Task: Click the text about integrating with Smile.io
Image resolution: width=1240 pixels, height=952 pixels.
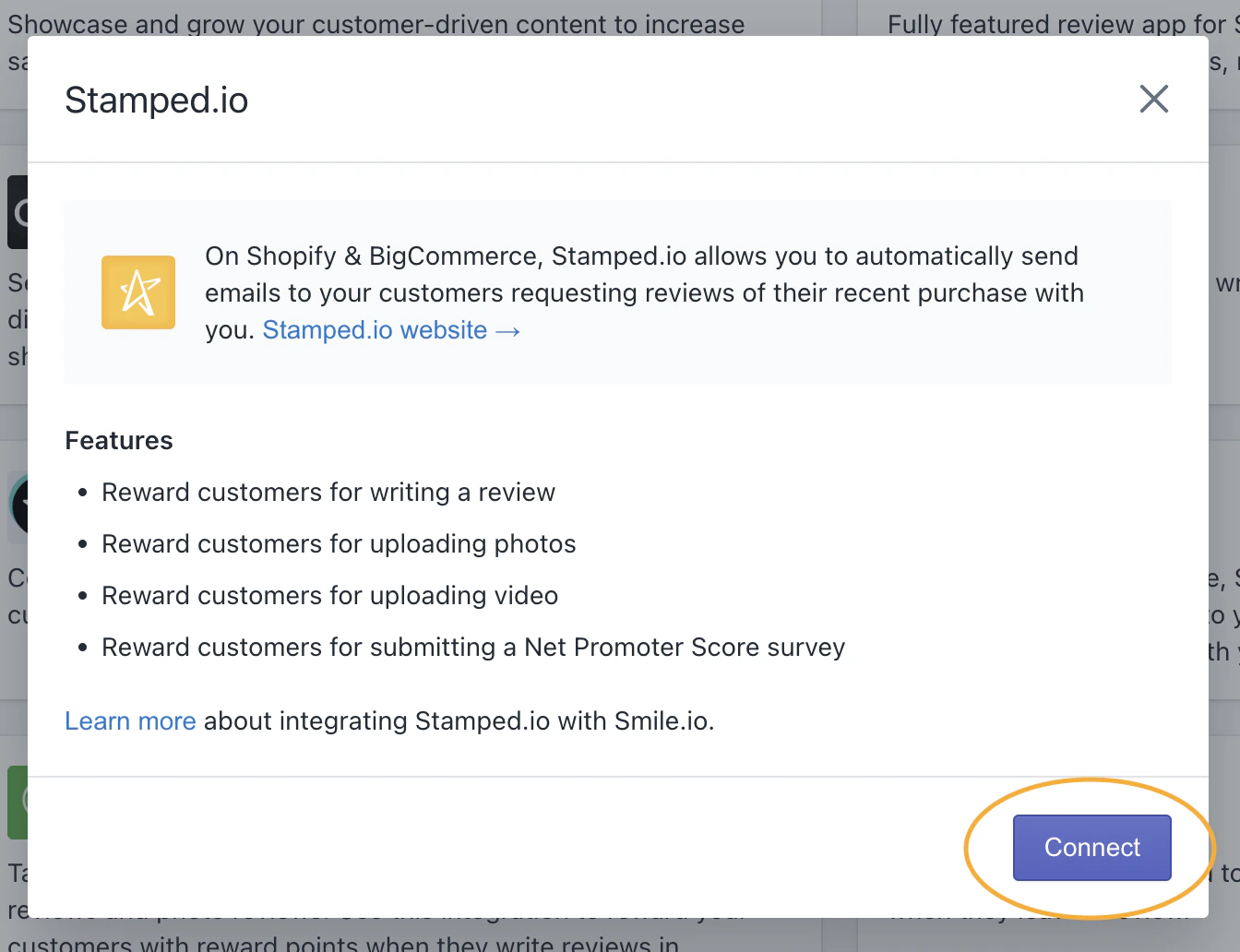Action: click(459, 720)
